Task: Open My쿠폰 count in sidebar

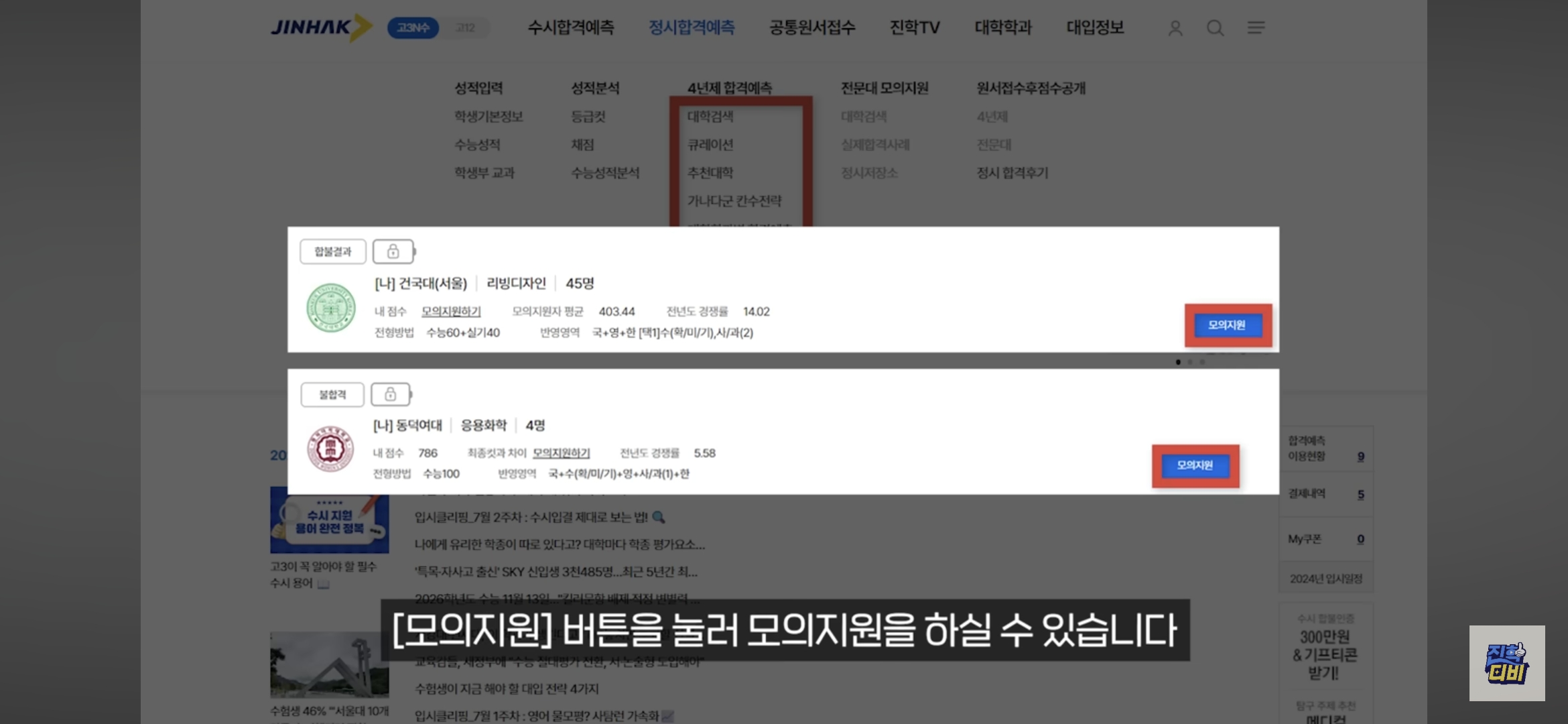Action: (x=1361, y=539)
